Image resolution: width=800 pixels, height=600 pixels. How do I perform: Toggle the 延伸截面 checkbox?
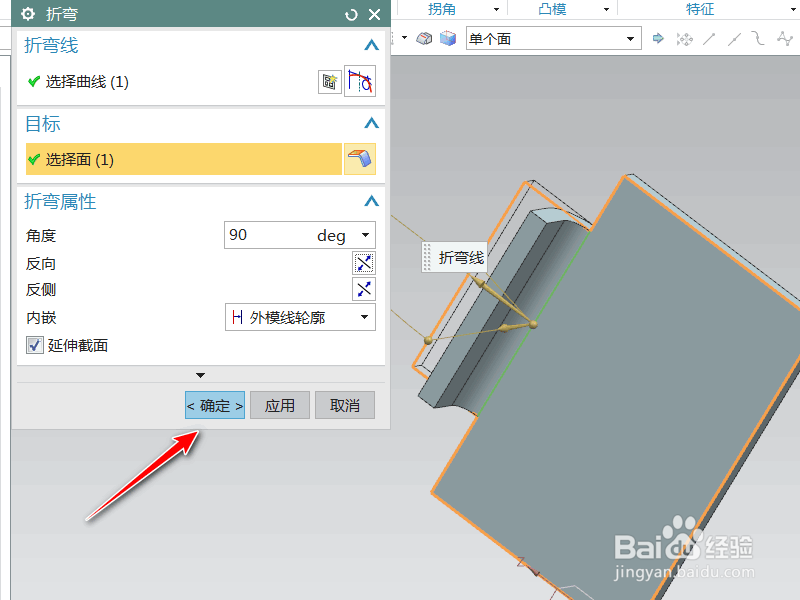tap(35, 345)
